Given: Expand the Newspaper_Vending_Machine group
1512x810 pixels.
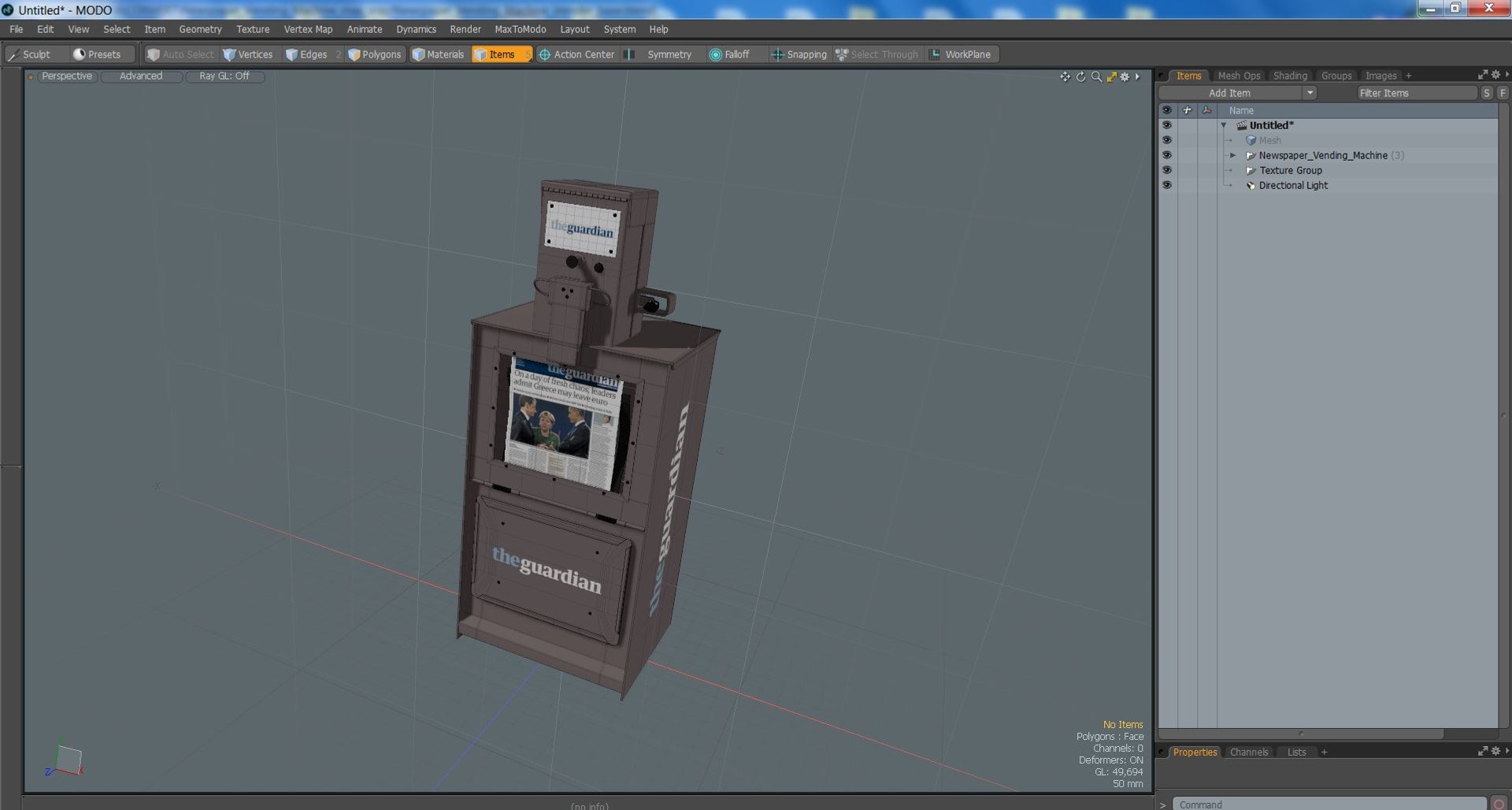Looking at the screenshot, I should coord(1233,155).
